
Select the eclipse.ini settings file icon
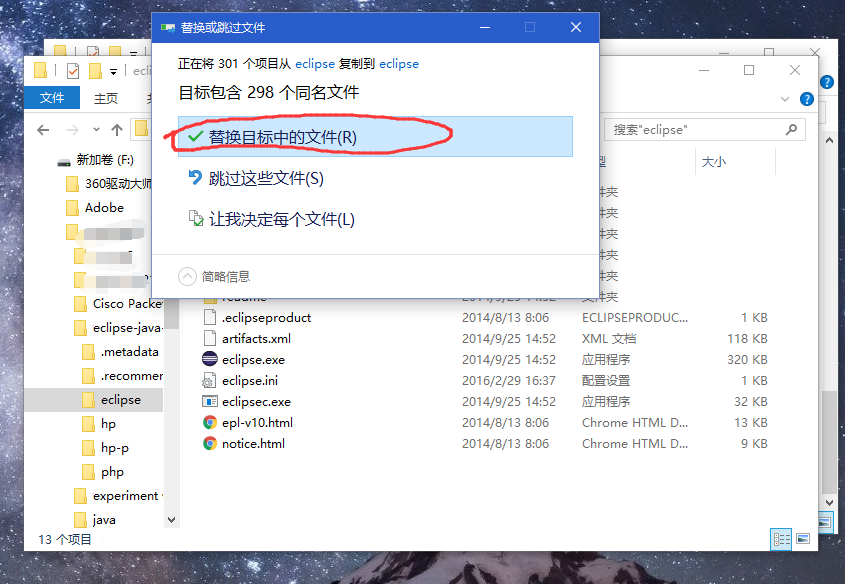[210, 380]
